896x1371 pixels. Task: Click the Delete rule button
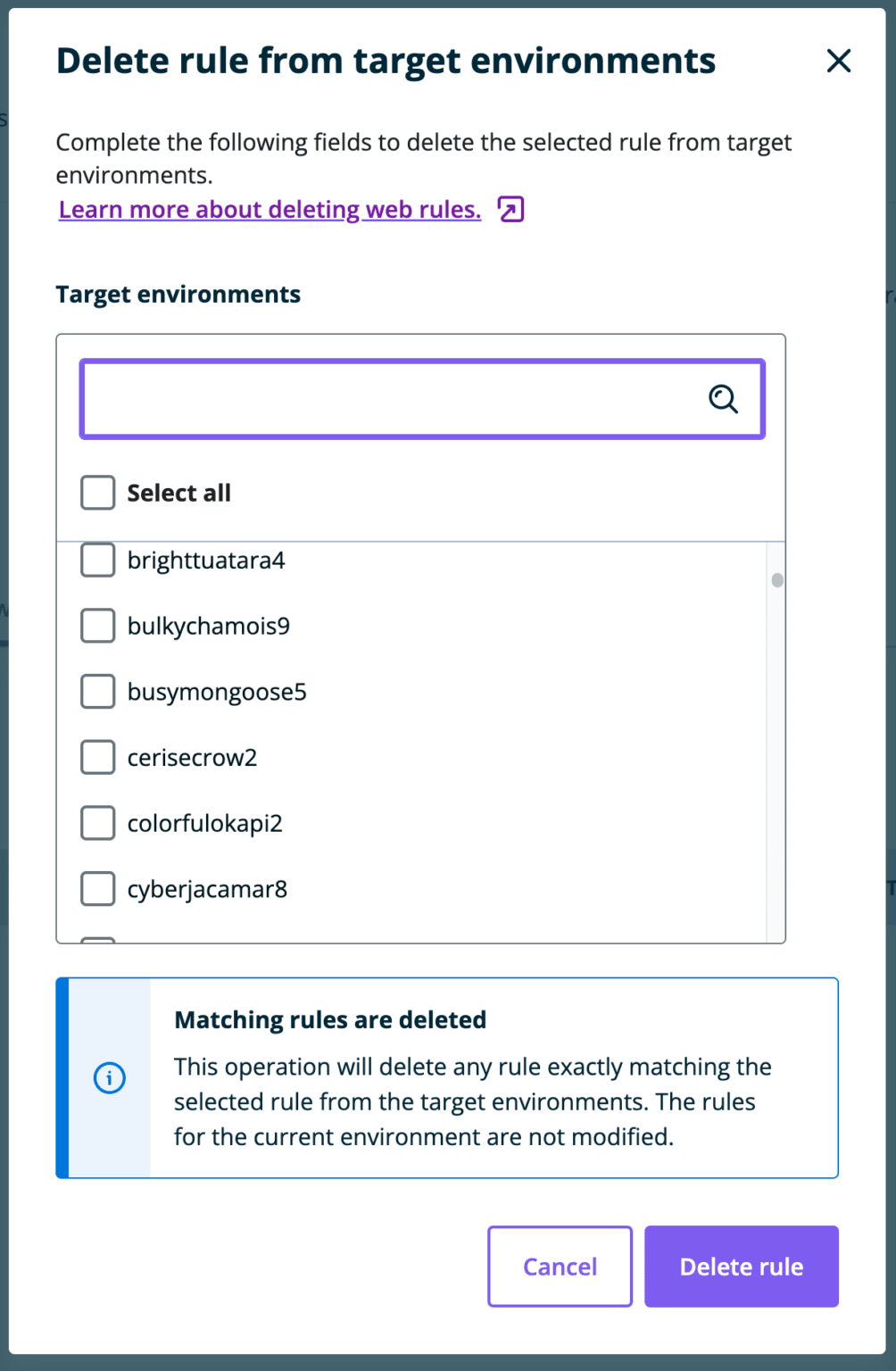coord(741,1266)
